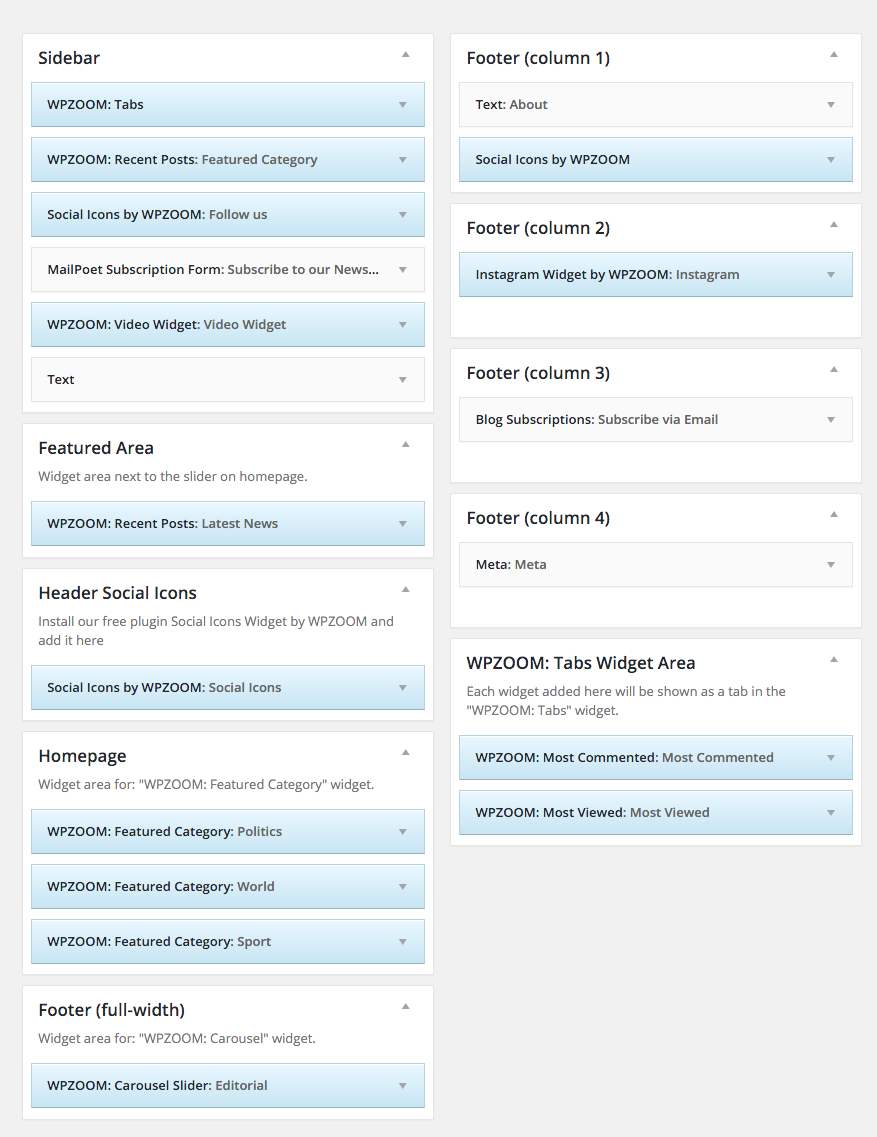The height and width of the screenshot is (1137, 877).
Task: Expand the Social Icons: Follow us arrow
Action: [x=403, y=215]
